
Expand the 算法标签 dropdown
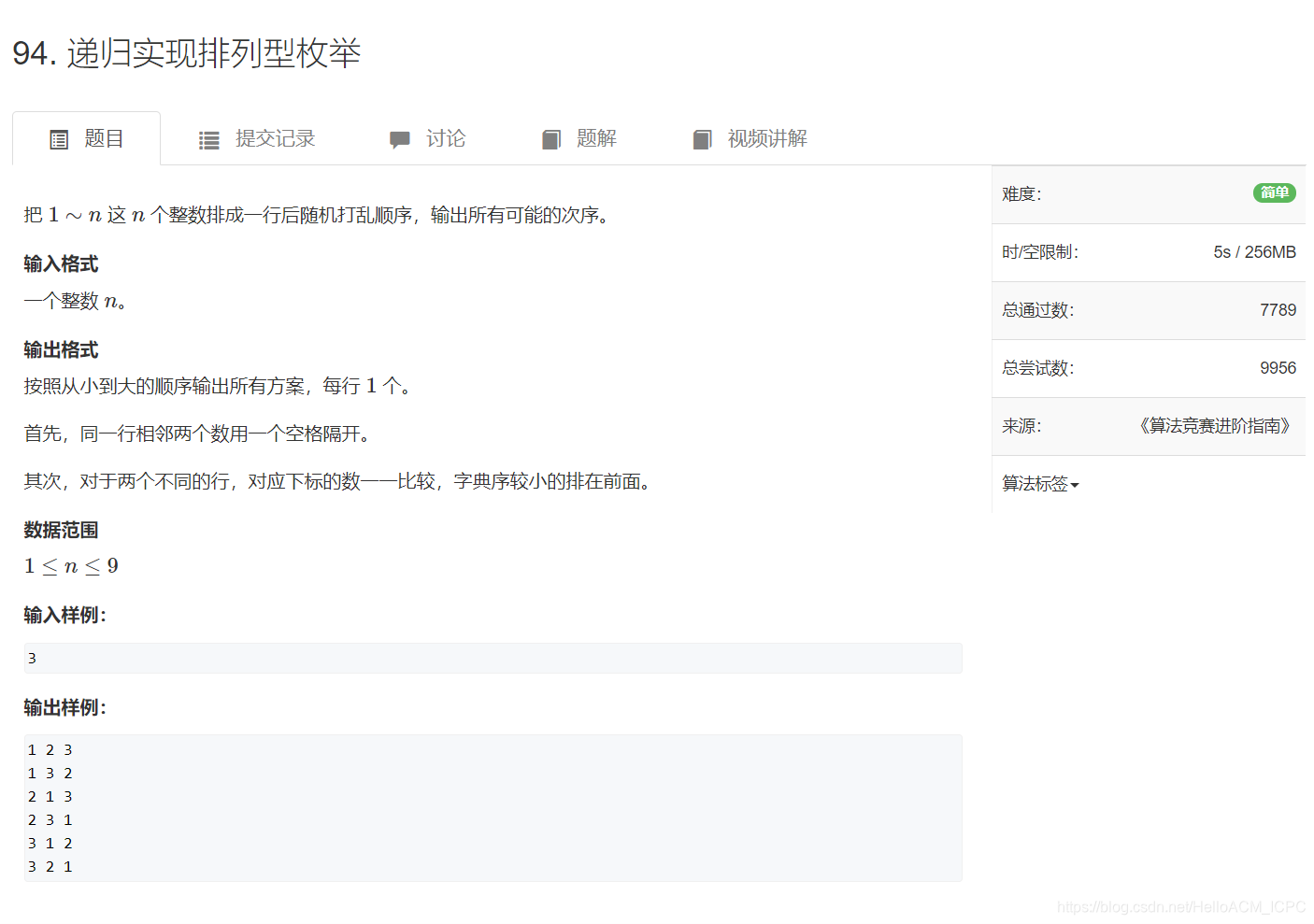tap(1040, 484)
